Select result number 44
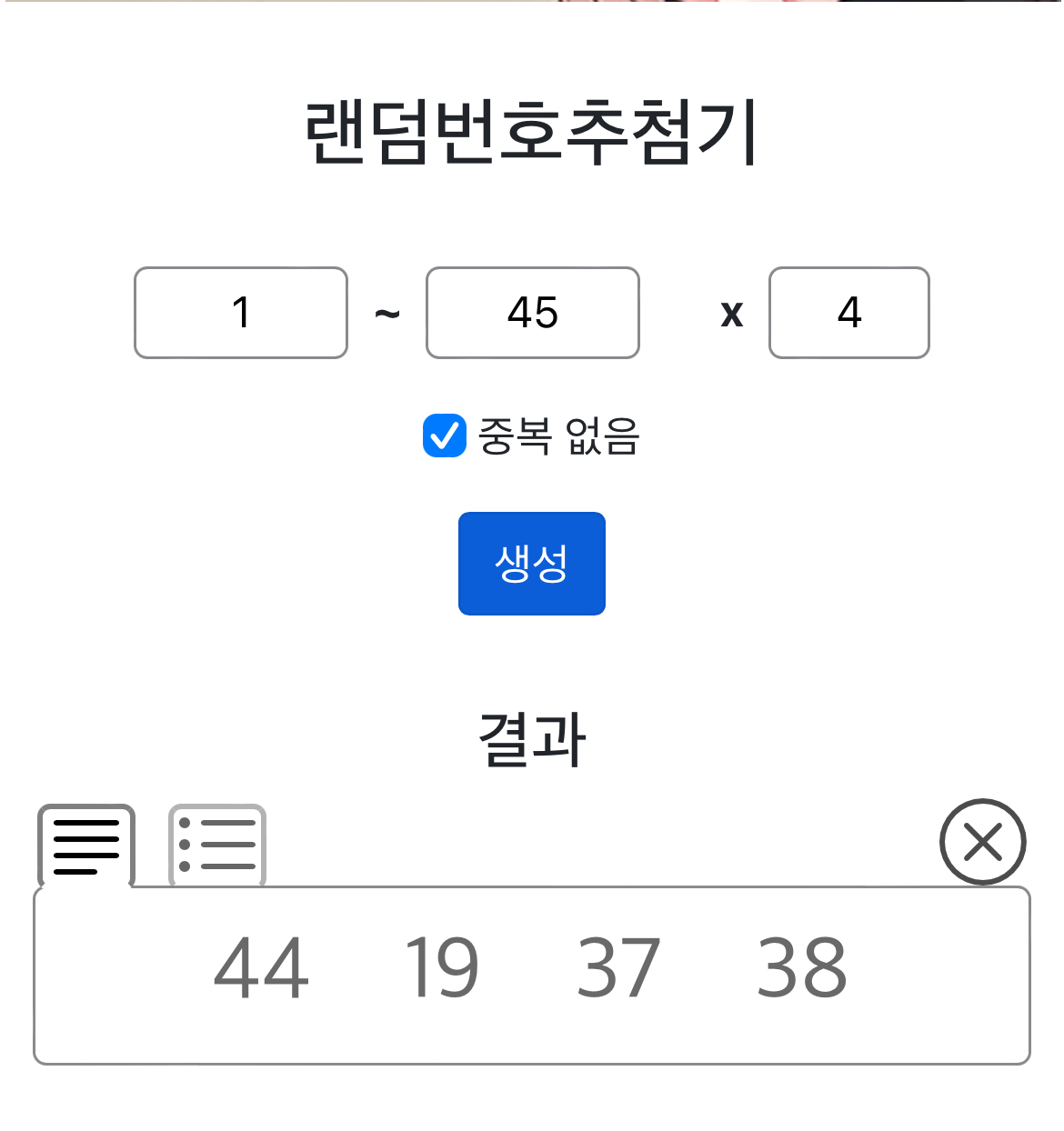The width and height of the screenshot is (1064, 1131). click(x=261, y=968)
